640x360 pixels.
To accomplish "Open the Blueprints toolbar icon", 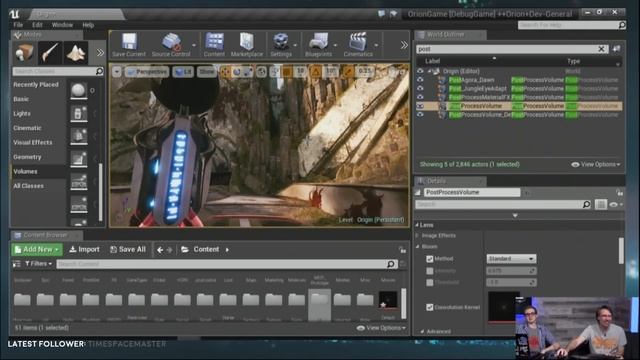I will [318, 44].
